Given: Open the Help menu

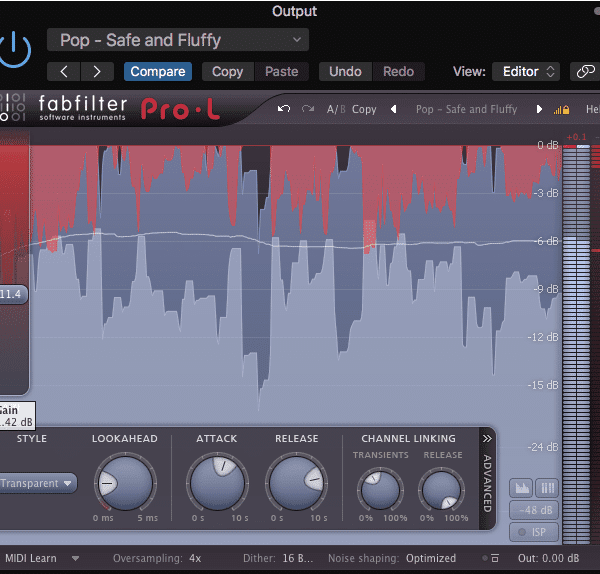Looking at the screenshot, I should point(593,109).
